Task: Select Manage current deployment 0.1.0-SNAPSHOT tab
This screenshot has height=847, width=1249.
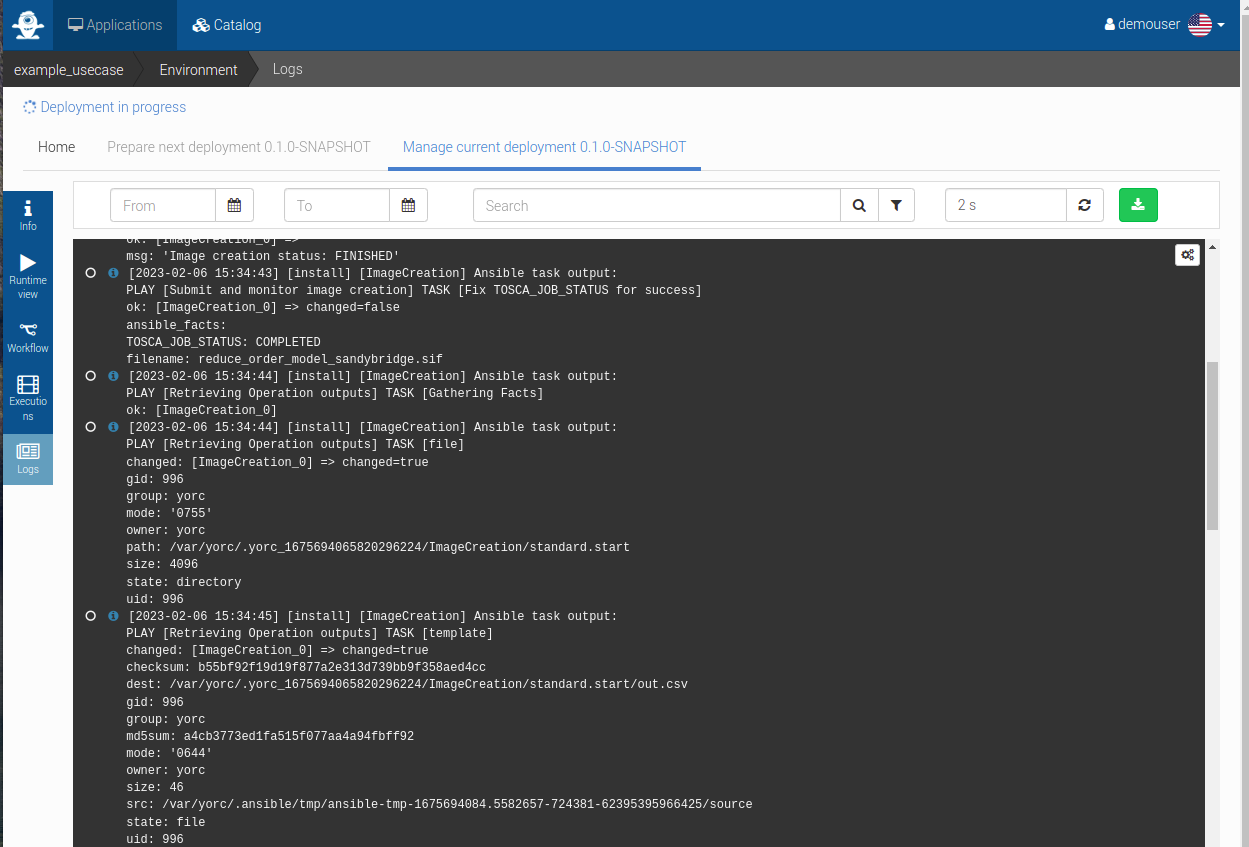Action: 544,147
